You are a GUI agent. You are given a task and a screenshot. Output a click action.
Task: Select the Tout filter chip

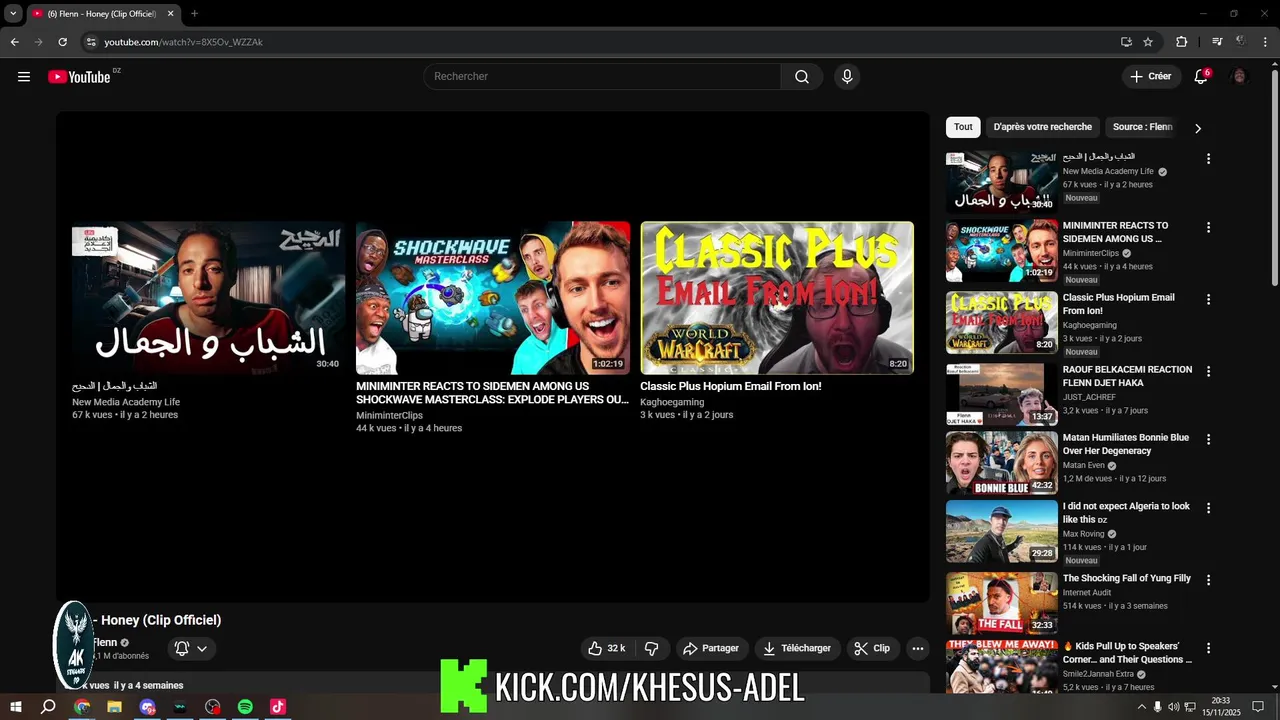[x=963, y=127]
